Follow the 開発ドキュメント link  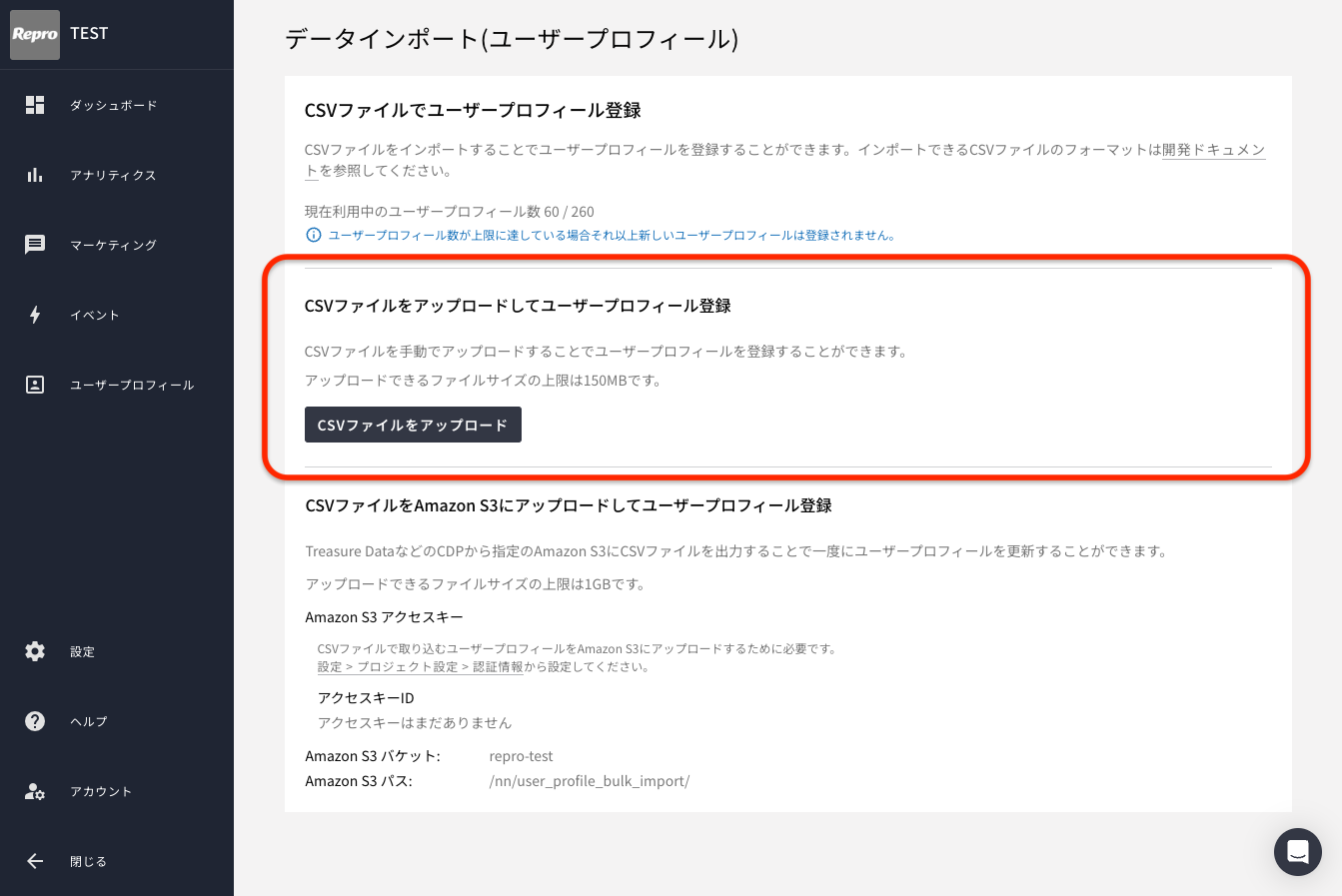1214,150
